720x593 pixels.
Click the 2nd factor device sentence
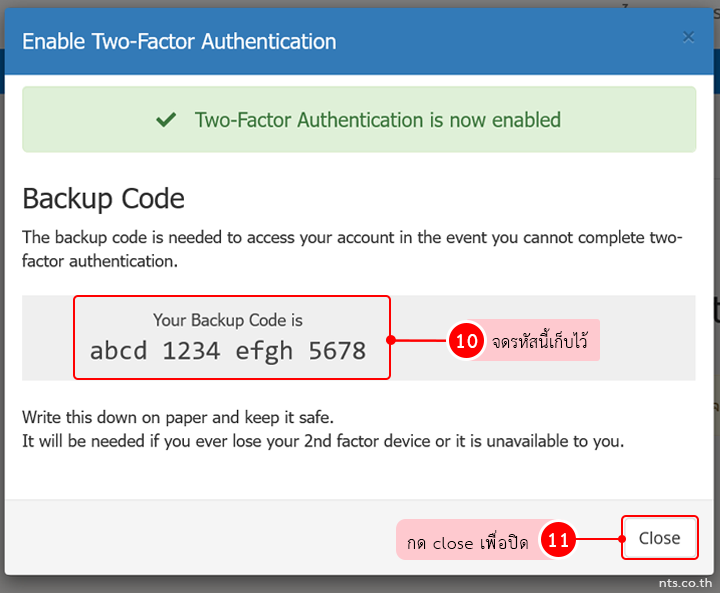323,441
